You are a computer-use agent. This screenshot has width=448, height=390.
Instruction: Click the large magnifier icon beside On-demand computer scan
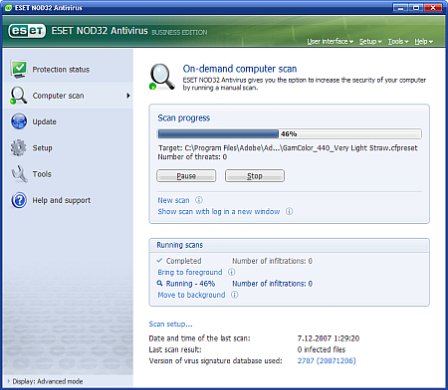point(162,77)
